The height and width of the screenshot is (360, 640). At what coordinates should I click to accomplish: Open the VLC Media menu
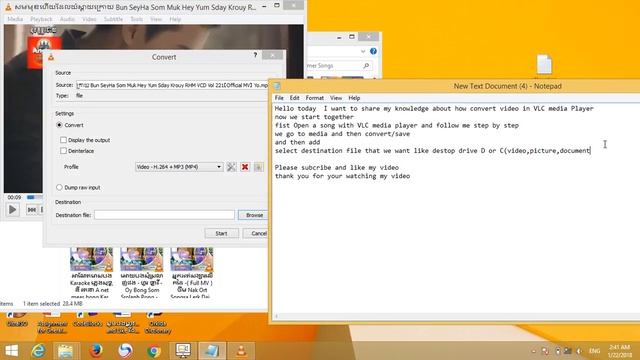[x=15, y=19]
